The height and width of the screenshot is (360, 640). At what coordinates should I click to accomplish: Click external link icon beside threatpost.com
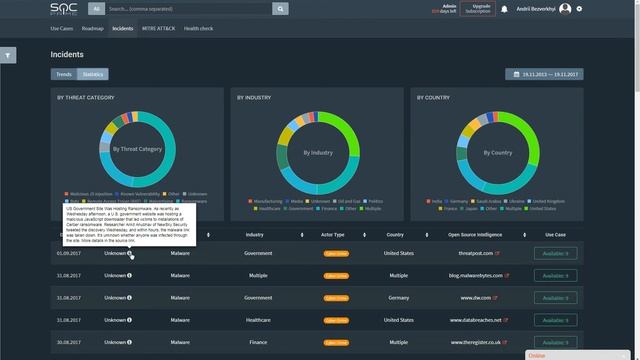coord(497,253)
